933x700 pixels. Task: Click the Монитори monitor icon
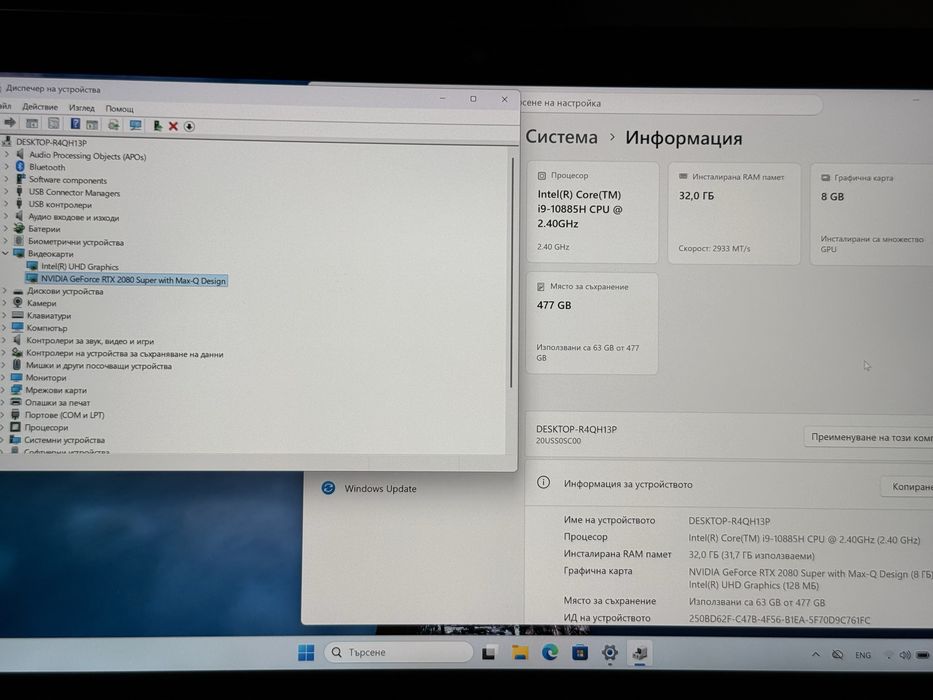pos(16,377)
